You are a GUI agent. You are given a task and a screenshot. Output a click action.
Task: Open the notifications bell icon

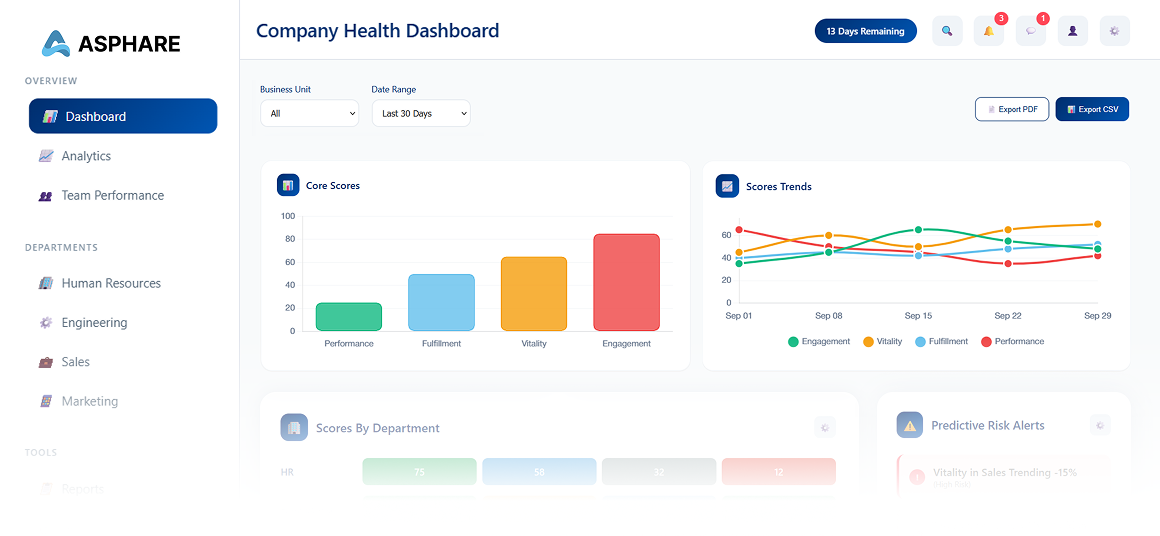pyautogui.click(x=989, y=31)
